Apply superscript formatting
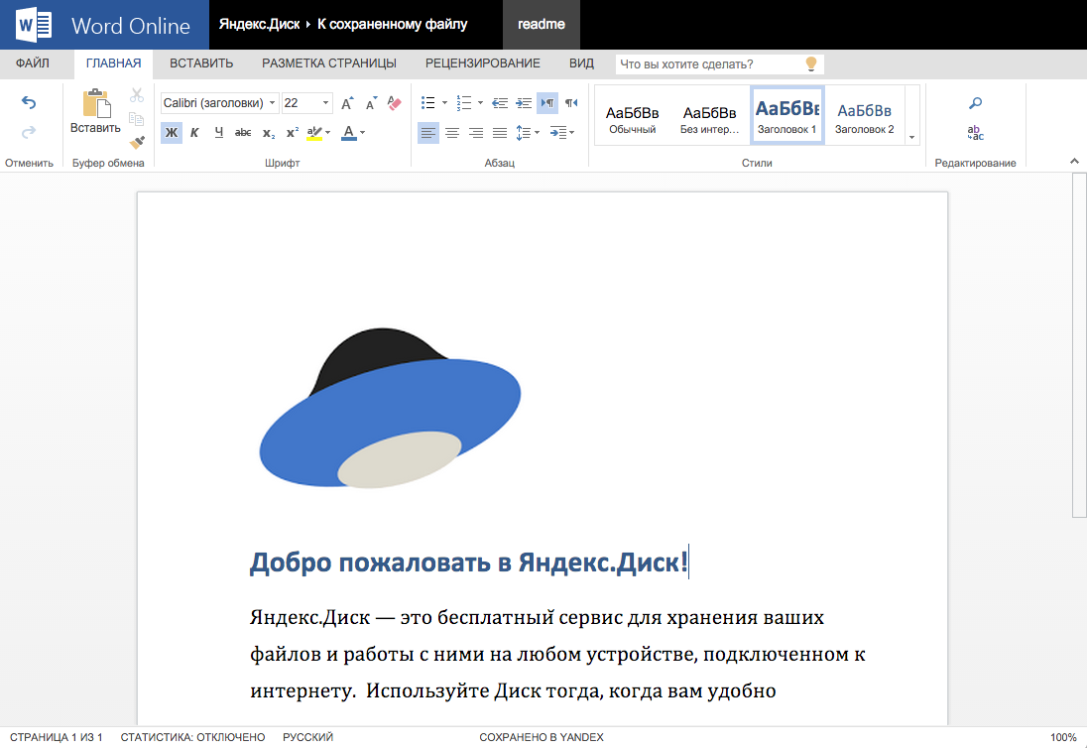Screen dimensions: 1087x748 [x=292, y=133]
